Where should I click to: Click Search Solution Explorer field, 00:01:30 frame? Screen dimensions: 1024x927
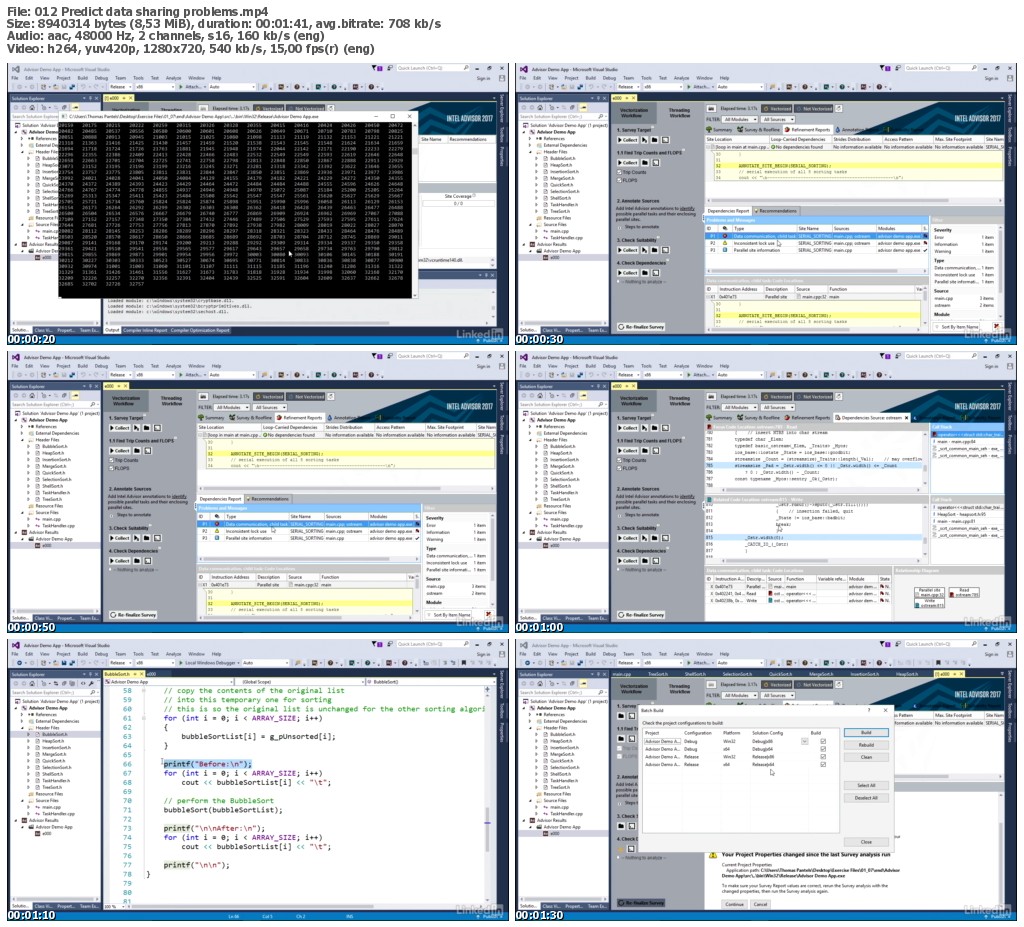(x=564, y=692)
